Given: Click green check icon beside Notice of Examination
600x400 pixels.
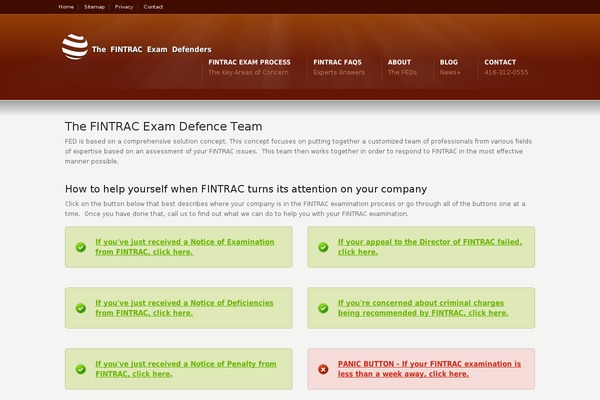Looking at the screenshot, I should click(81, 247).
